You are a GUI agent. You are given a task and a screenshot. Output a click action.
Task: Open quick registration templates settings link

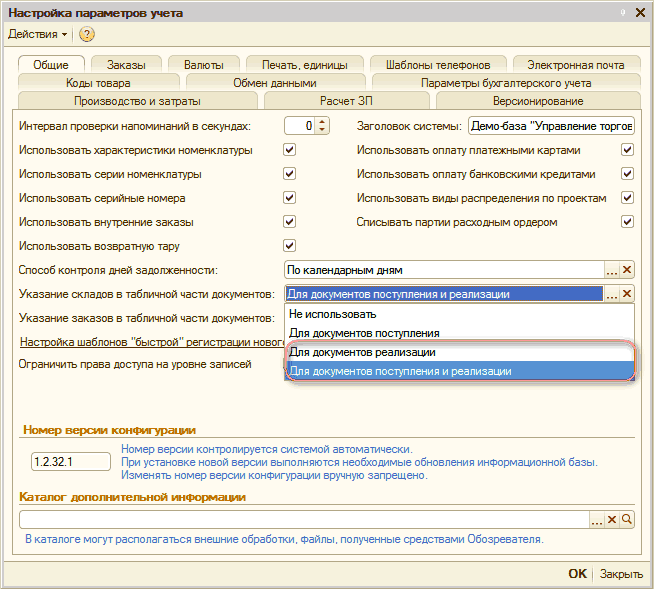(152, 342)
